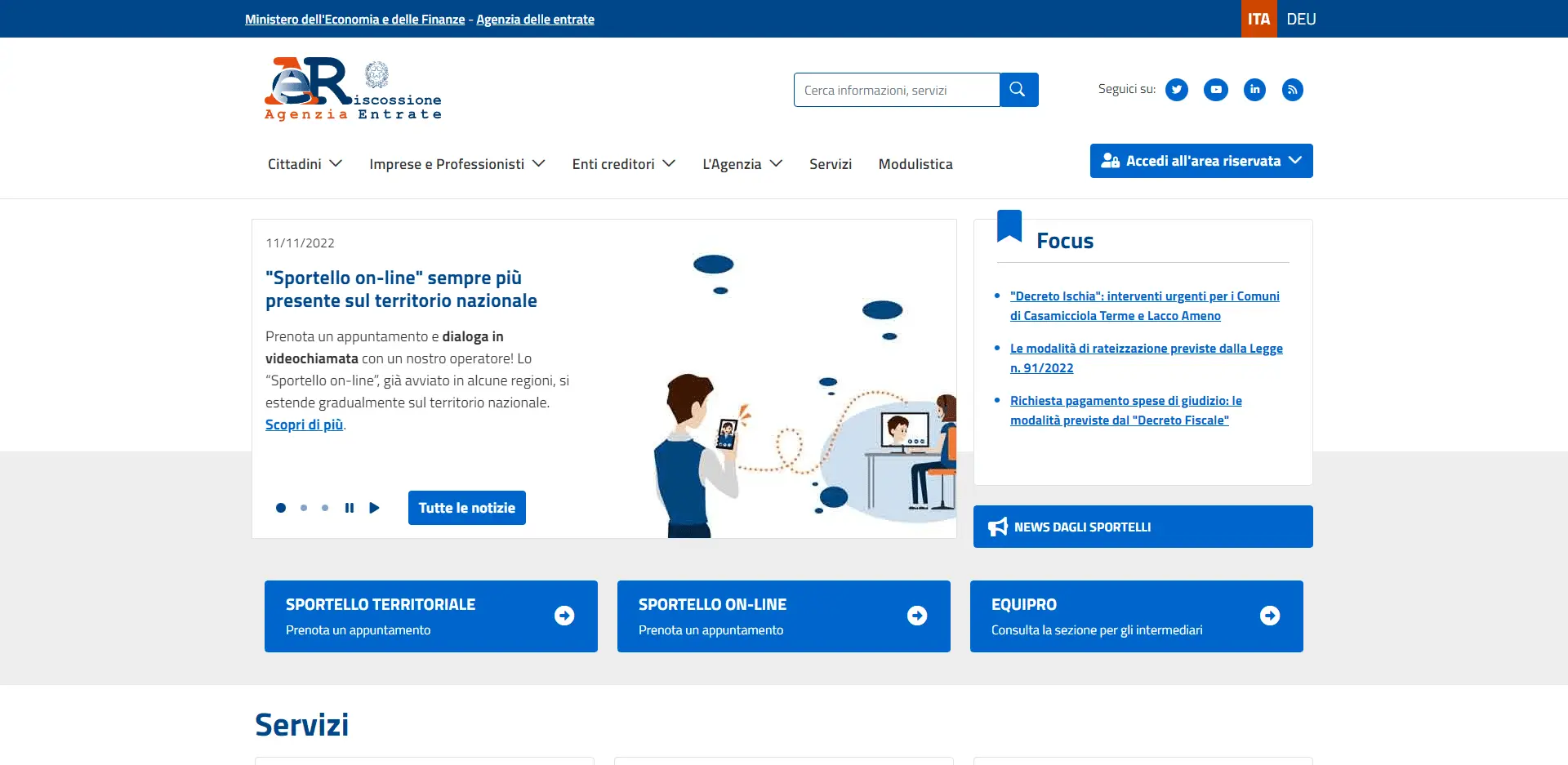This screenshot has height=765, width=1568.
Task: Select the second carousel slide dot
Action: pyautogui.click(x=304, y=508)
